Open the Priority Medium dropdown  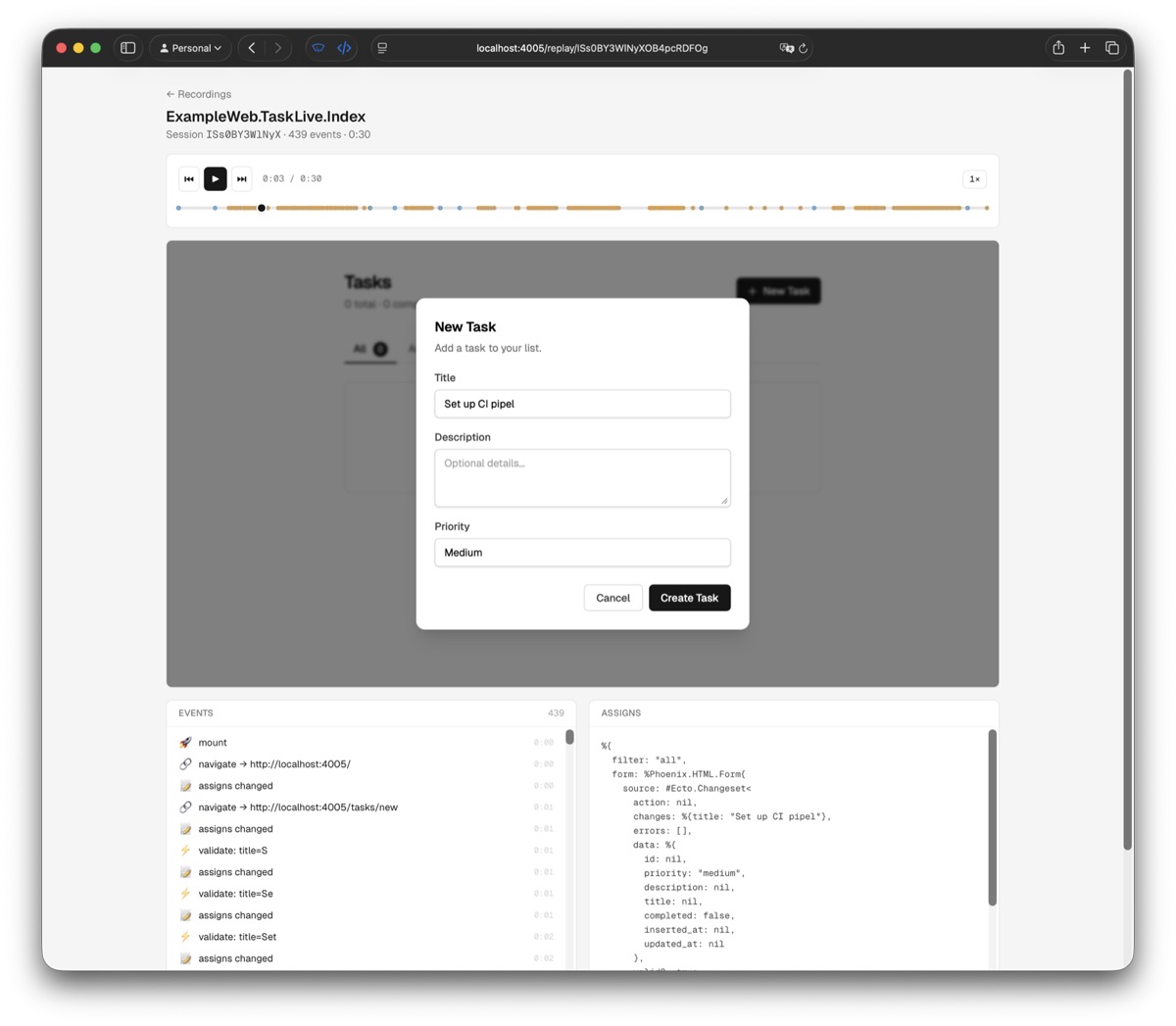tap(582, 553)
